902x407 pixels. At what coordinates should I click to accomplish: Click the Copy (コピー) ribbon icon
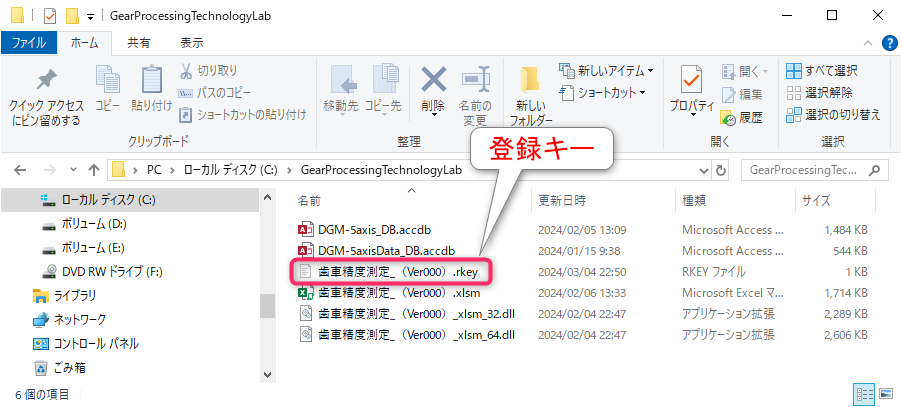point(108,80)
